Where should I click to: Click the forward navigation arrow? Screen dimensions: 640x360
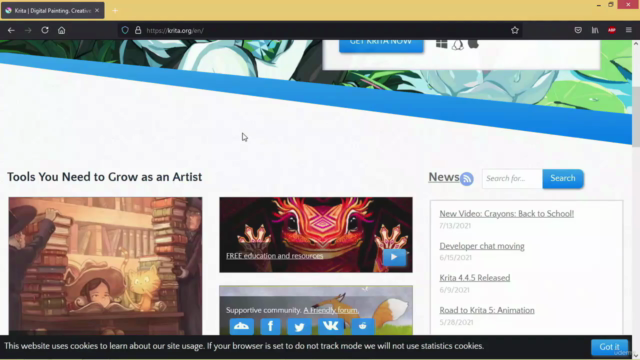[x=28, y=30]
